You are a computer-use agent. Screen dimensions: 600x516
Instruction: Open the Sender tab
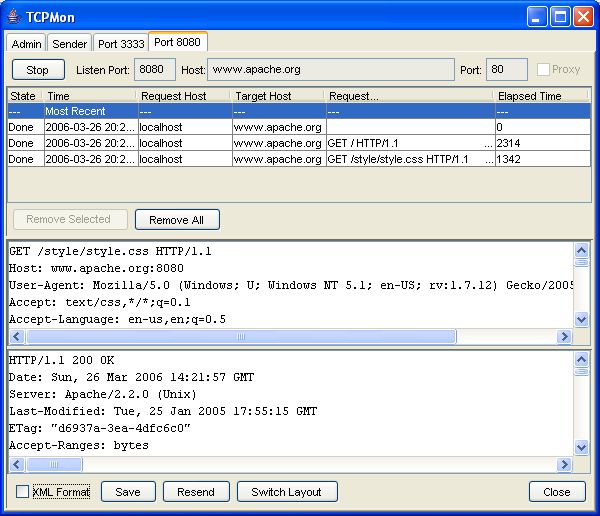click(x=70, y=44)
